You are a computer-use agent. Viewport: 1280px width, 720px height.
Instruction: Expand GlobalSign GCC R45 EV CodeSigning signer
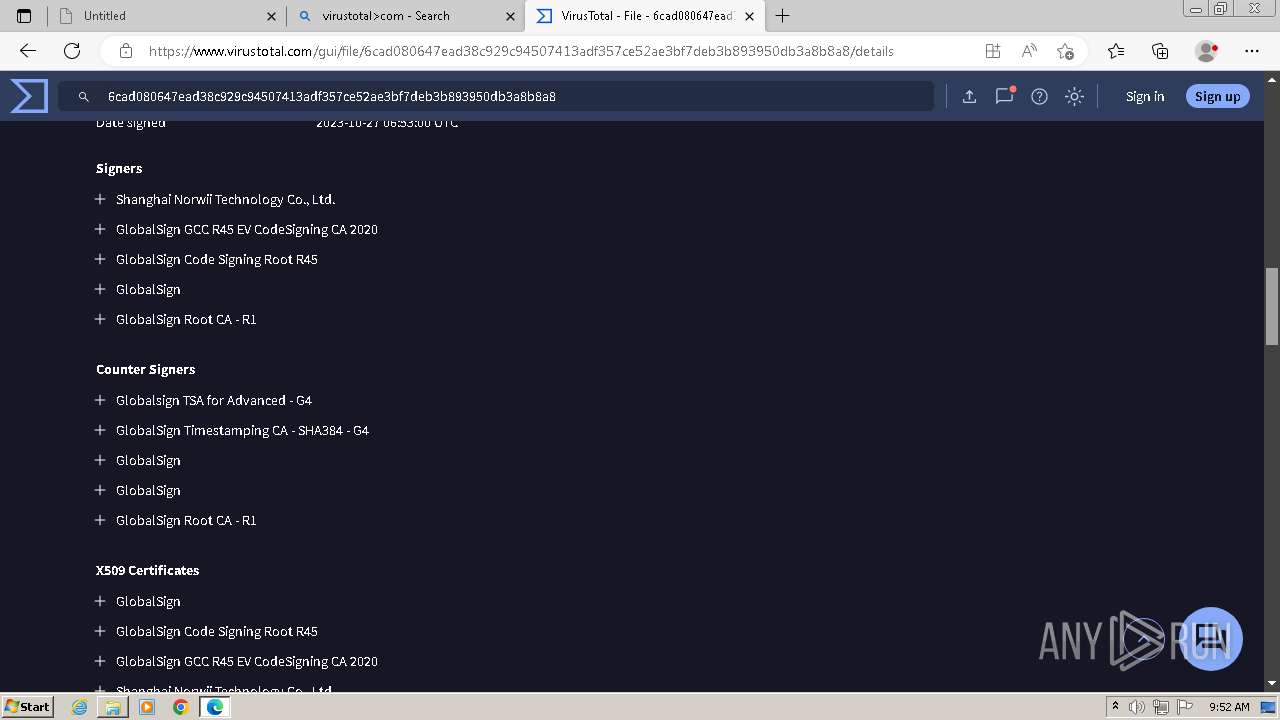pyautogui.click(x=100, y=229)
